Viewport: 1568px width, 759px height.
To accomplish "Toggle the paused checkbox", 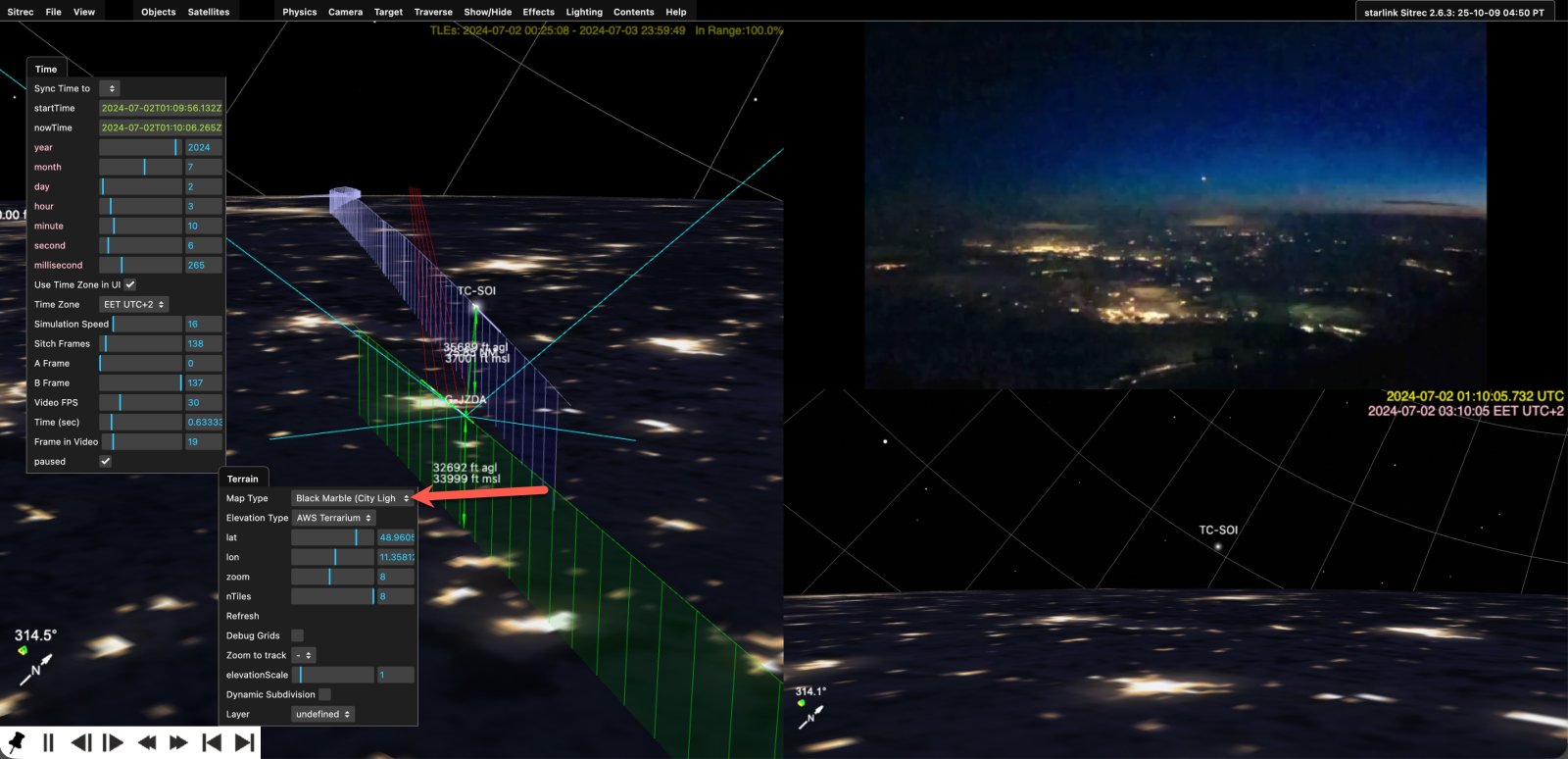I will [x=105, y=461].
